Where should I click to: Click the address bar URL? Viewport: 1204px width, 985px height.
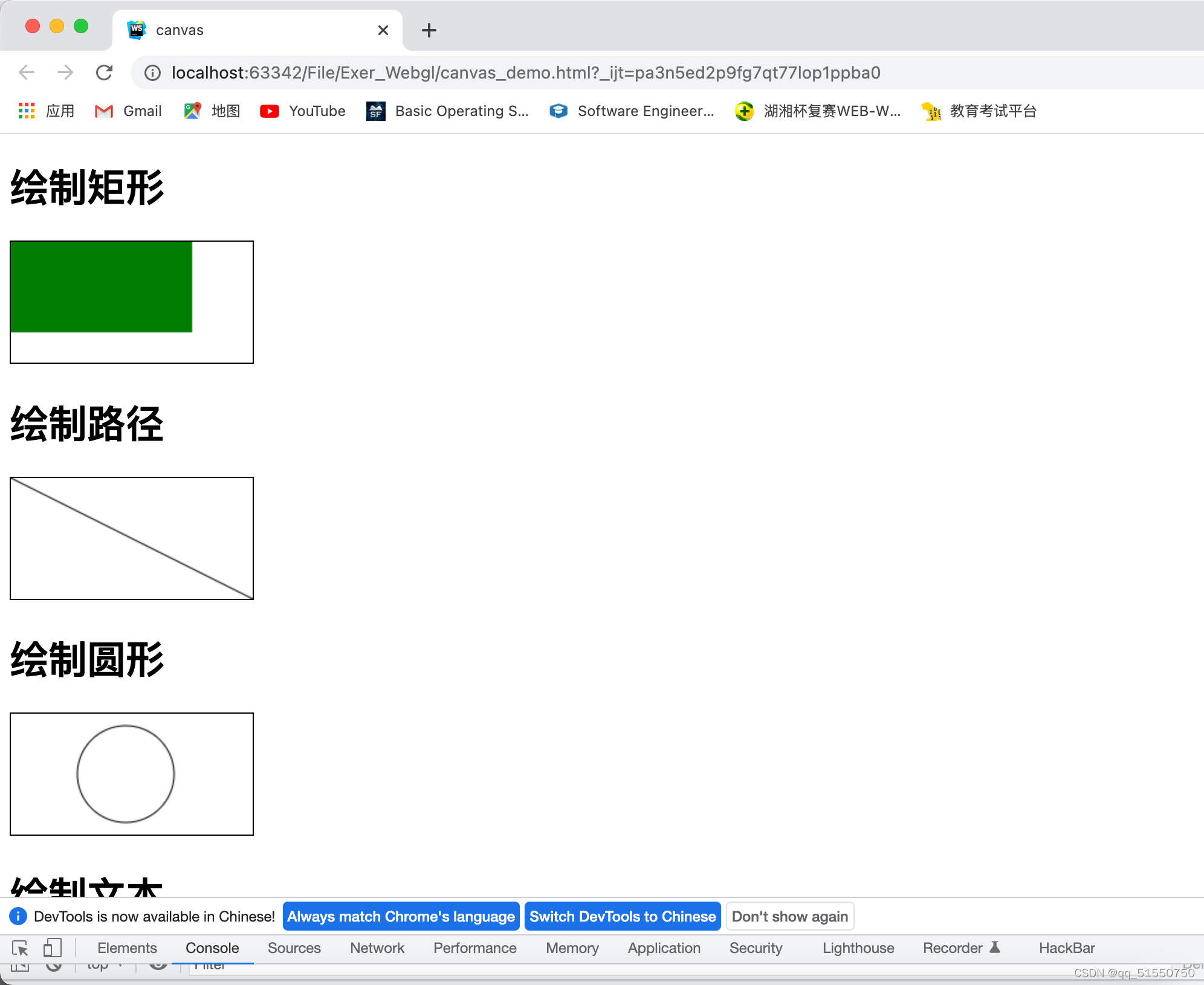point(525,73)
